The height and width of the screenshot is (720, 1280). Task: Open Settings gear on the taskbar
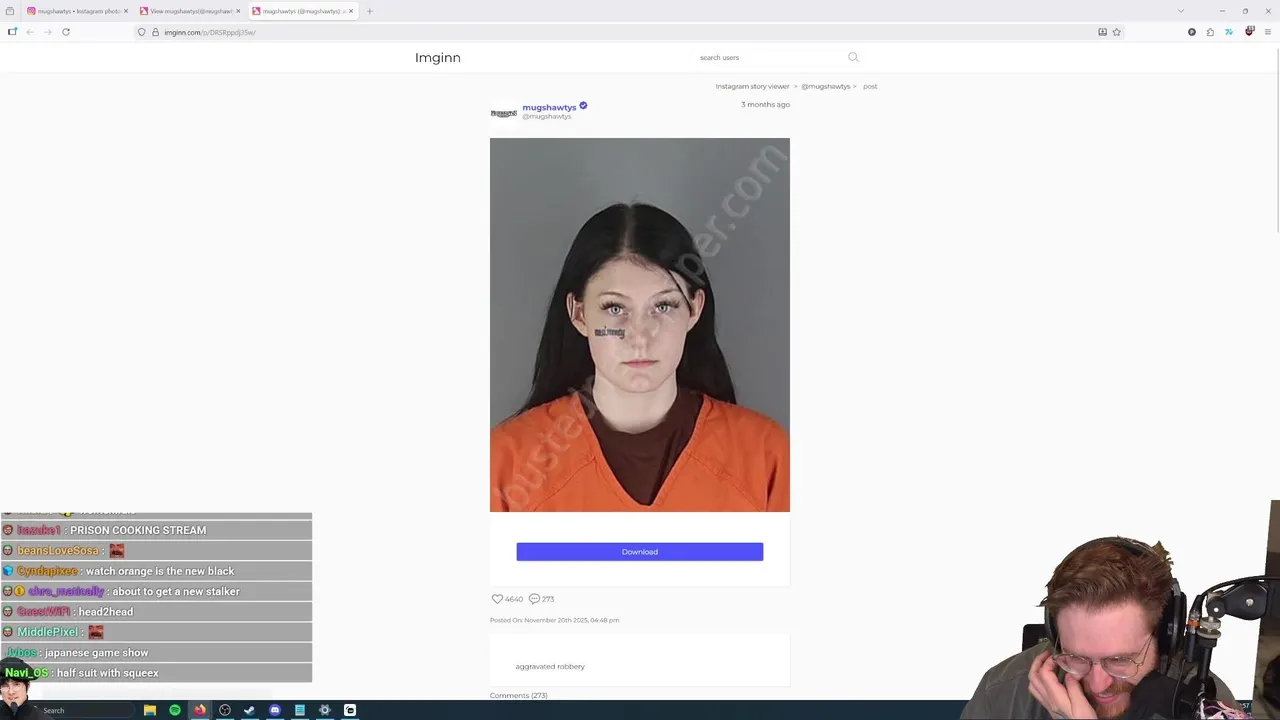(x=325, y=710)
